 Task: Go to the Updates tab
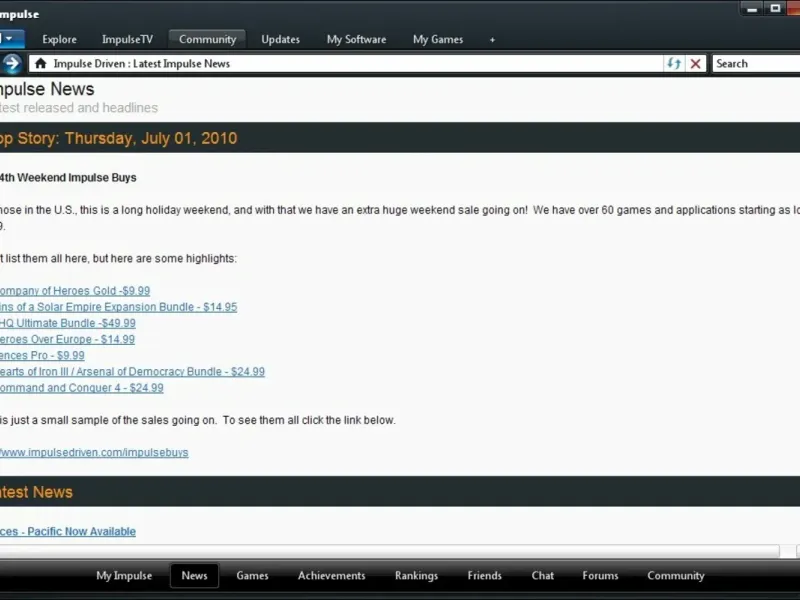click(281, 39)
